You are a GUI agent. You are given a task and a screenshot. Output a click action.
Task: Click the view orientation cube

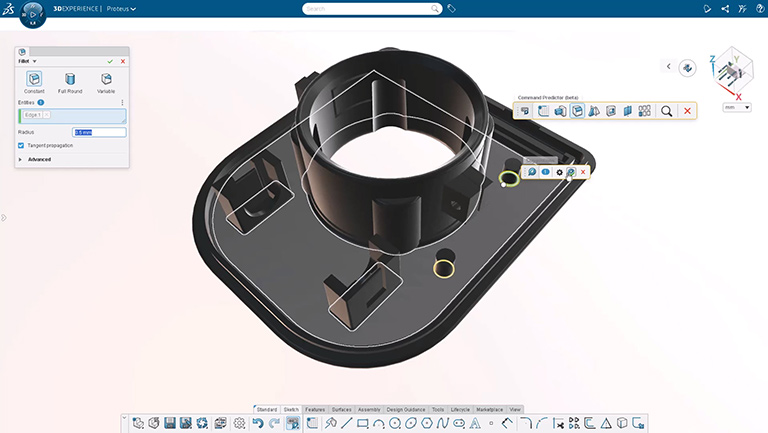pos(734,70)
